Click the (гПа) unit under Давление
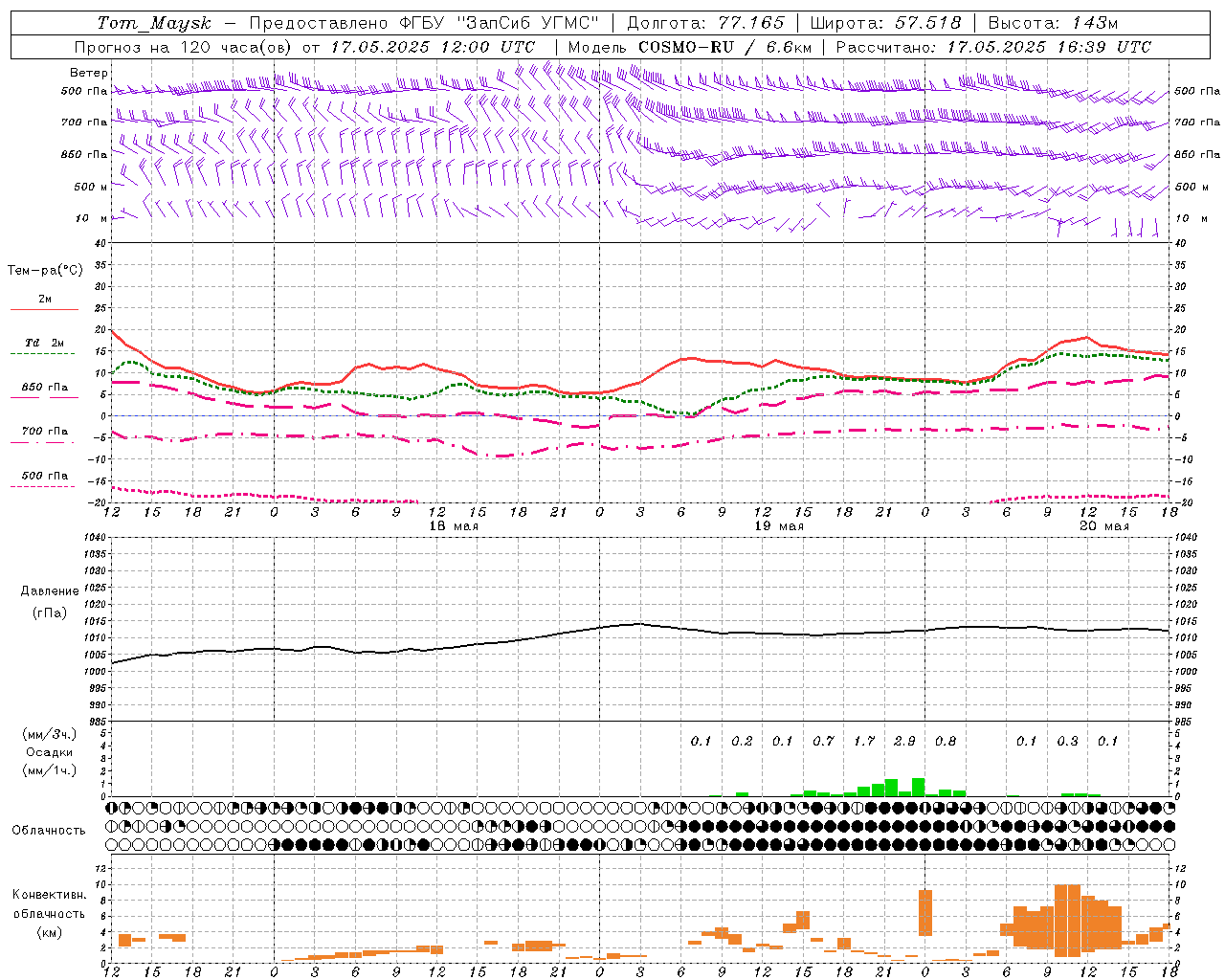The width and height of the screenshot is (1225, 980). click(x=50, y=613)
